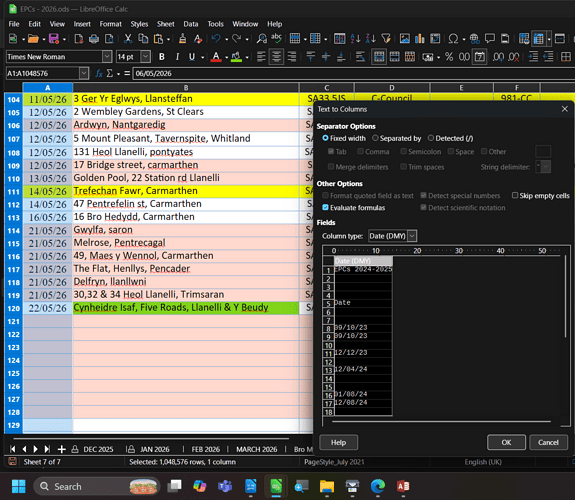The height and width of the screenshot is (500, 575).
Task: Switch to the FEB 2026 sheet tab
Action: [x=206, y=449]
